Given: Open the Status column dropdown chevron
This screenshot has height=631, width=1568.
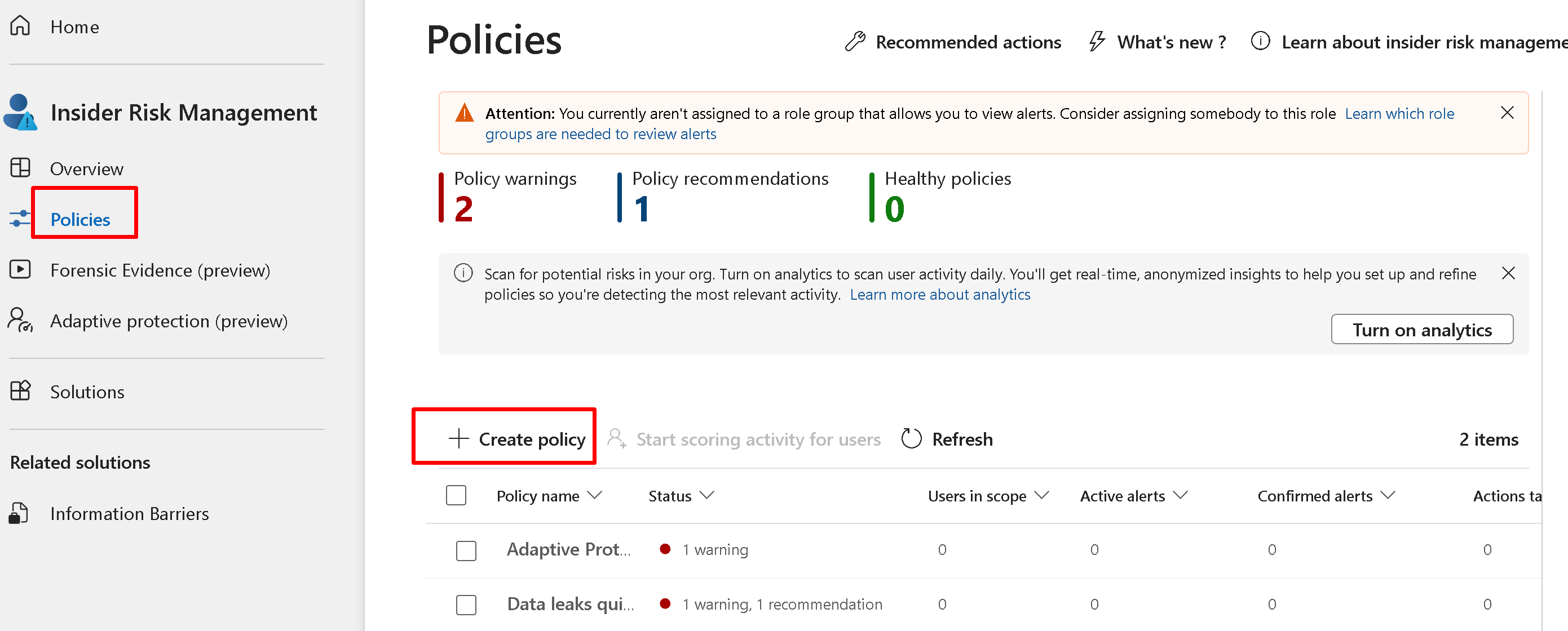Looking at the screenshot, I should 706,495.
